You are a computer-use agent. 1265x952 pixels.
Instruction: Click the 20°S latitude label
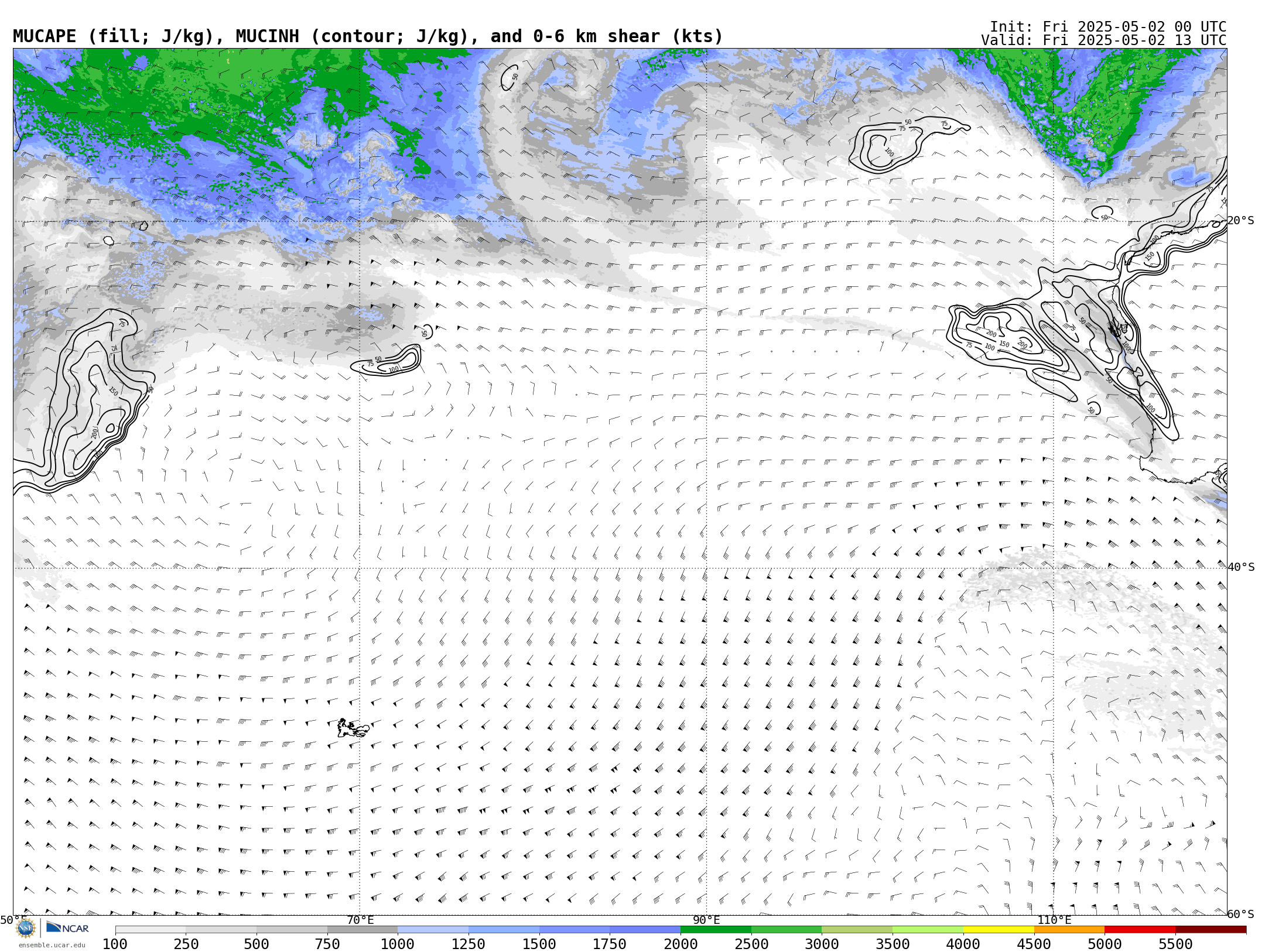[1240, 221]
